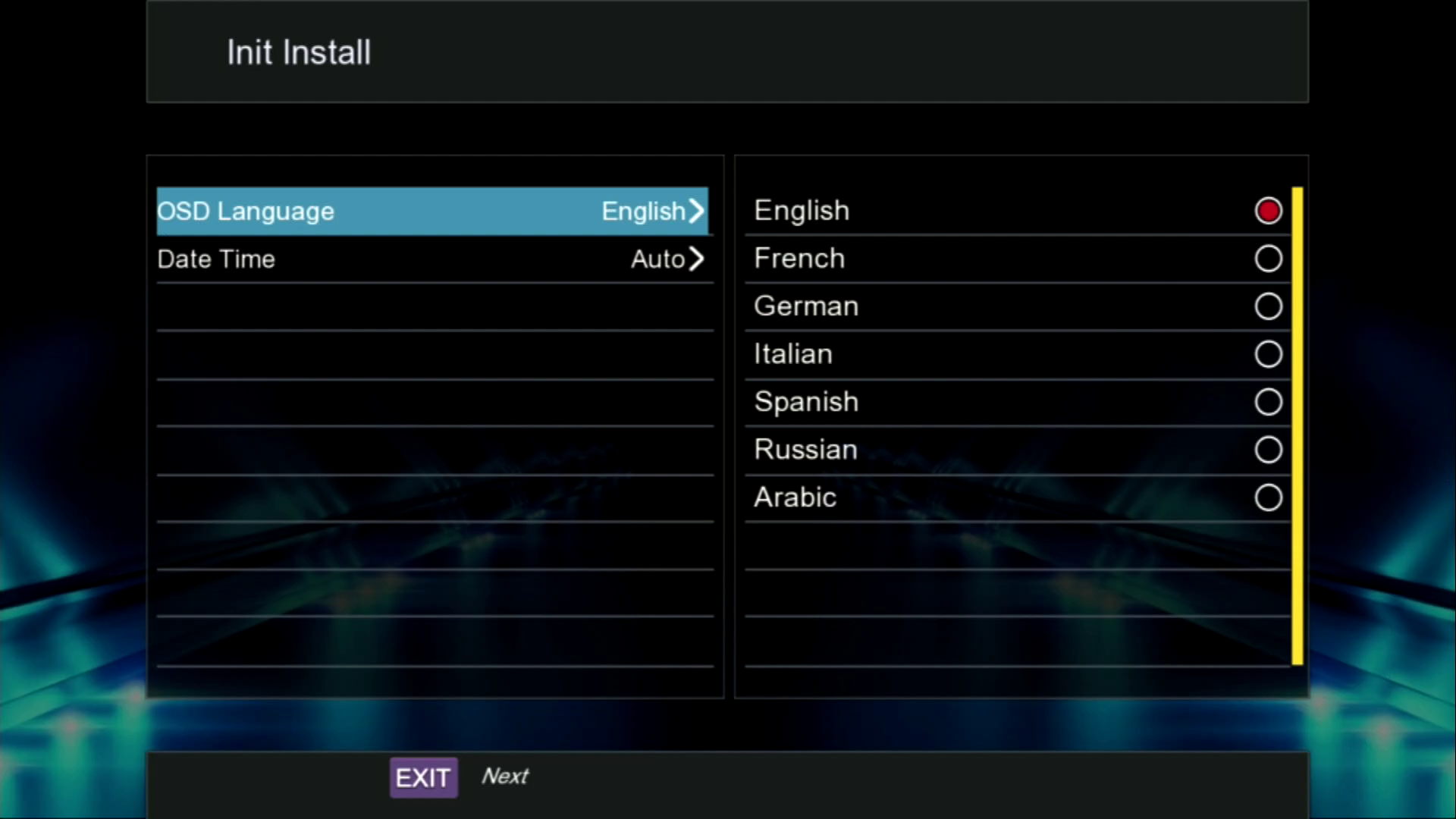Open the OSD Language row

[432, 211]
